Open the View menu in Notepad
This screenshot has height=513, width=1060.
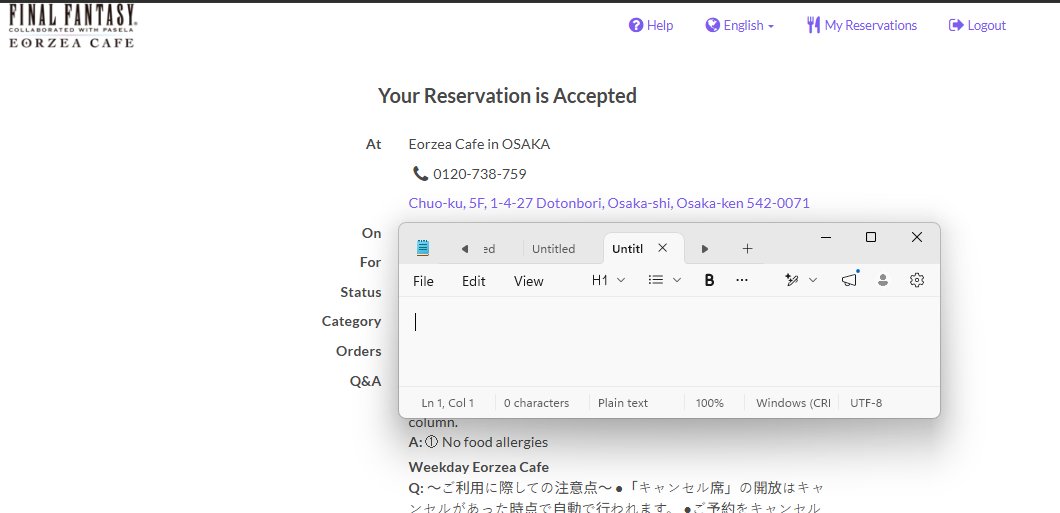click(528, 281)
